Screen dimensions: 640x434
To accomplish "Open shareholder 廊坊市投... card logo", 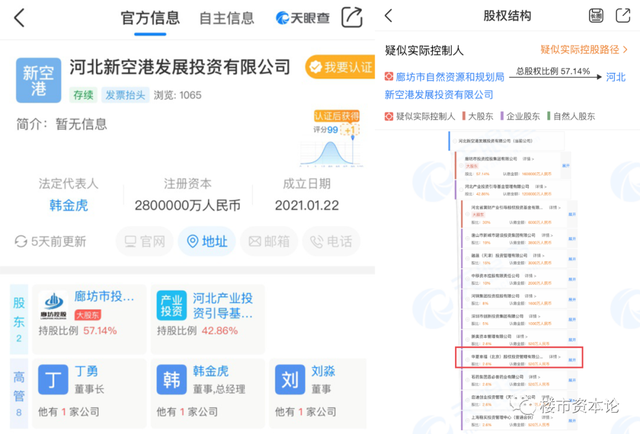I will click(53, 305).
